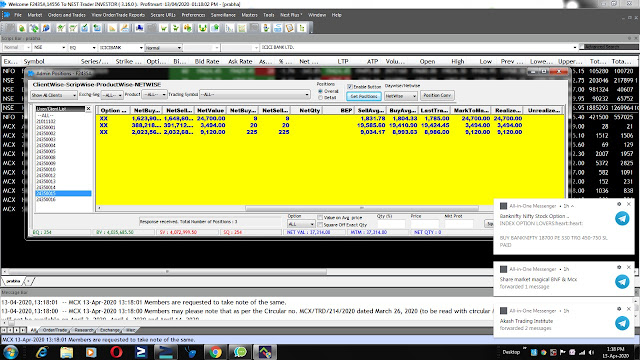
Task: Sort by NetValue column header
Action: [210, 110]
